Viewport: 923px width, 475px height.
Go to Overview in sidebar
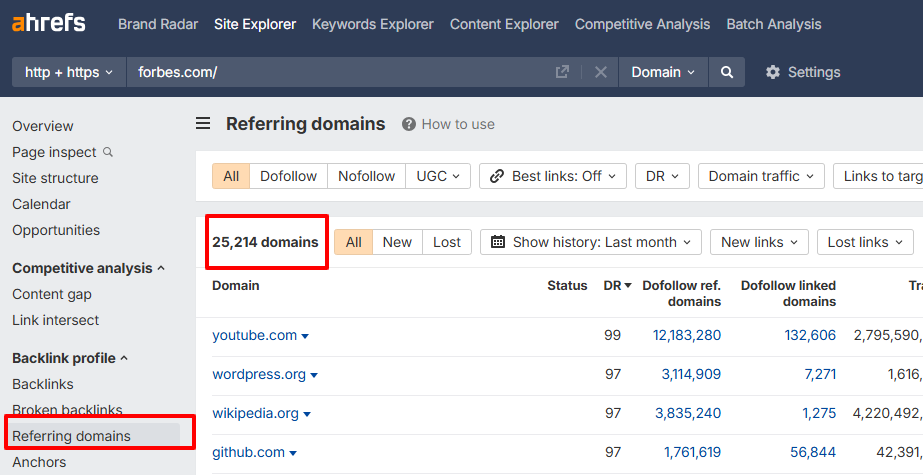tap(43, 126)
